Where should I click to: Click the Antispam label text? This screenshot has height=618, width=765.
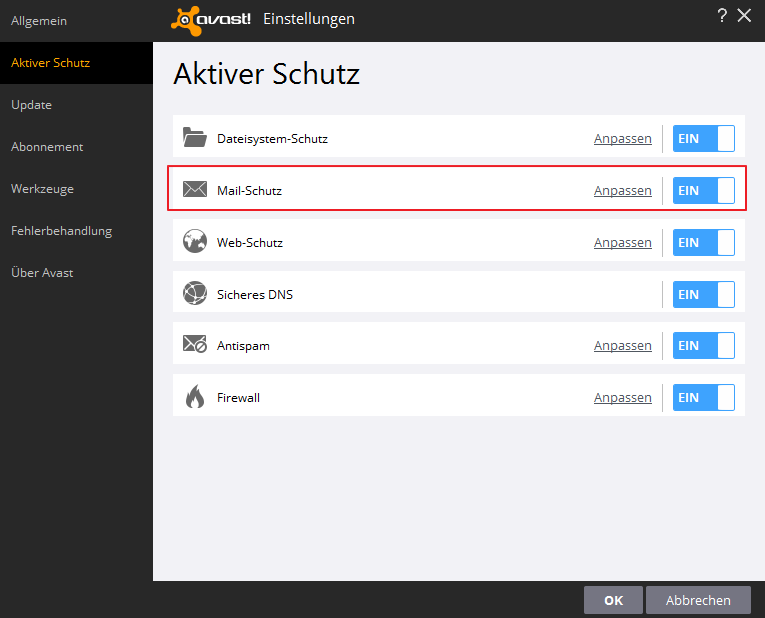pyautogui.click(x=243, y=346)
